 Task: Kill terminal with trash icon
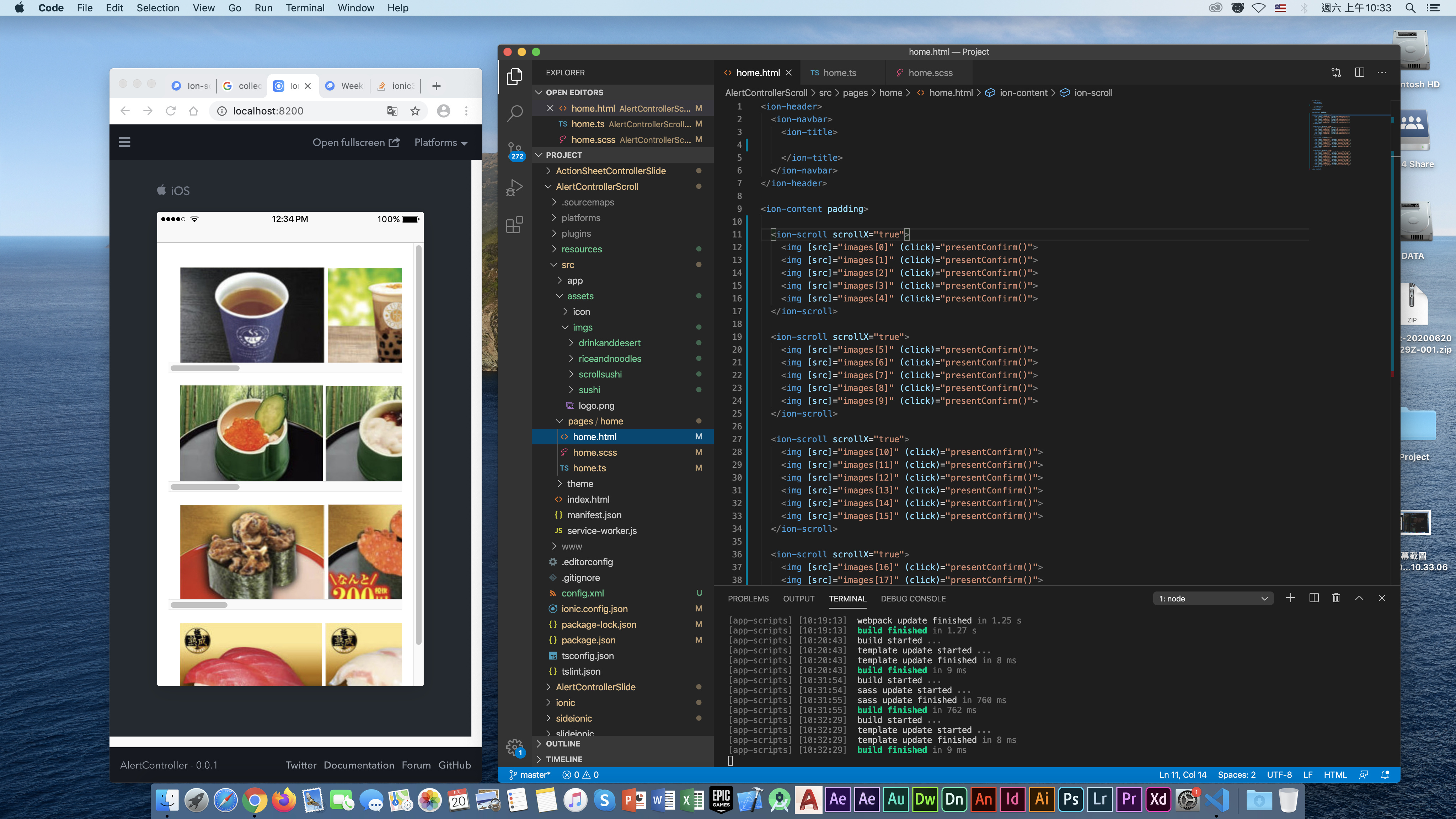pyautogui.click(x=1336, y=598)
